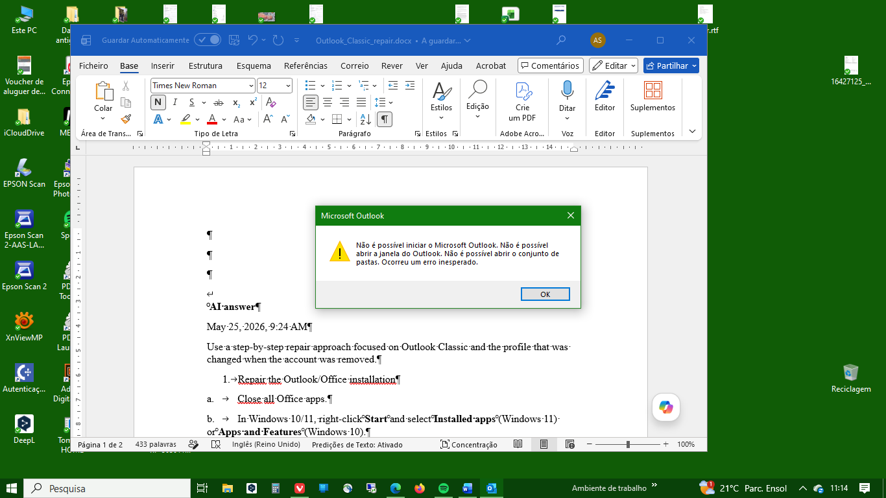Switch to the Esquema tab
886x498 pixels.
coord(253,66)
